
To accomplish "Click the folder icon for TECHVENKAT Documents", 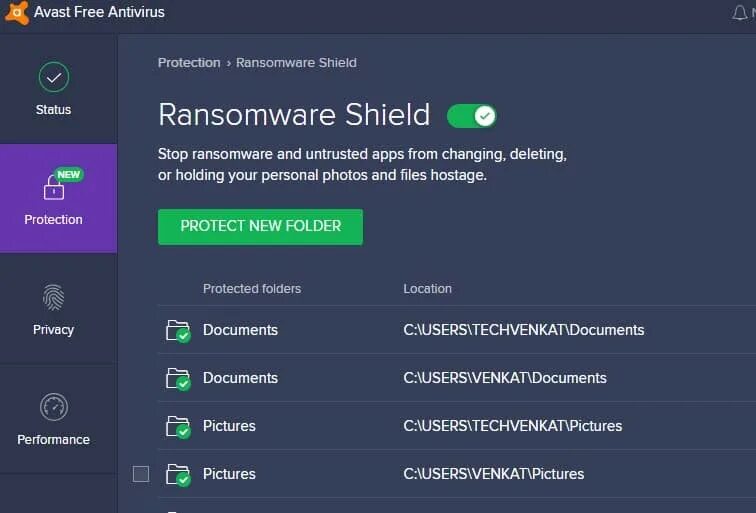I will (x=178, y=331).
